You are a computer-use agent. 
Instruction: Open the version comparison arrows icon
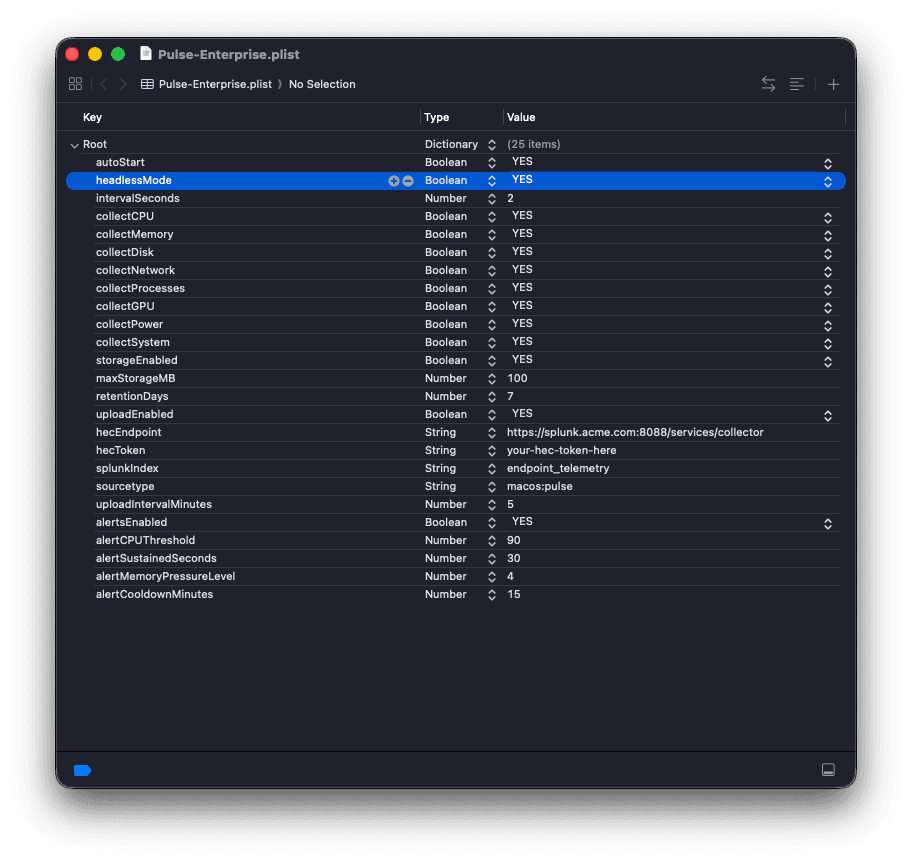click(768, 84)
